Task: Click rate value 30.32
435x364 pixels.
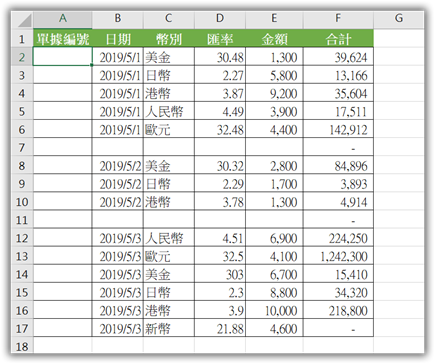Action: 230,166
